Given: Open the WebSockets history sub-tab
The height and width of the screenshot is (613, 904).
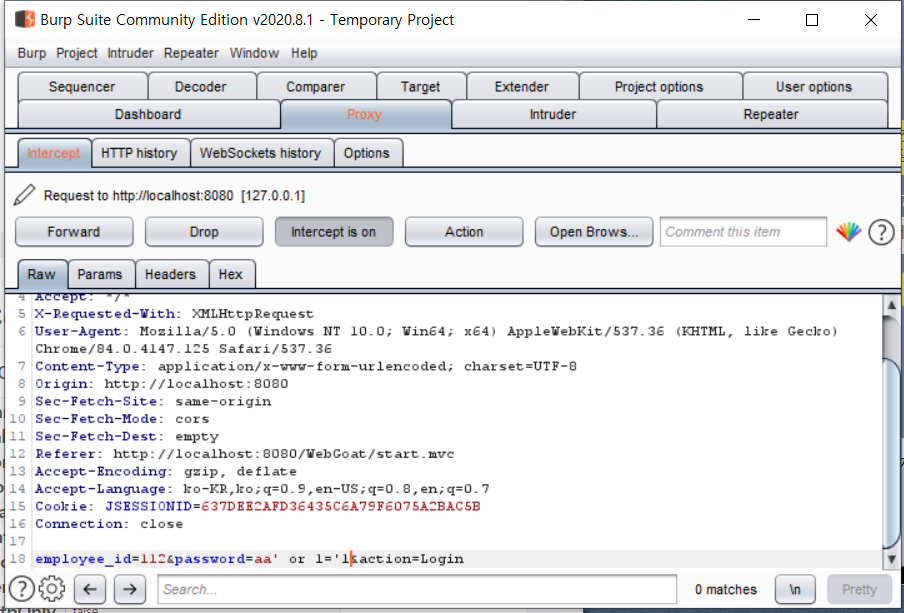Looking at the screenshot, I should pos(260,153).
